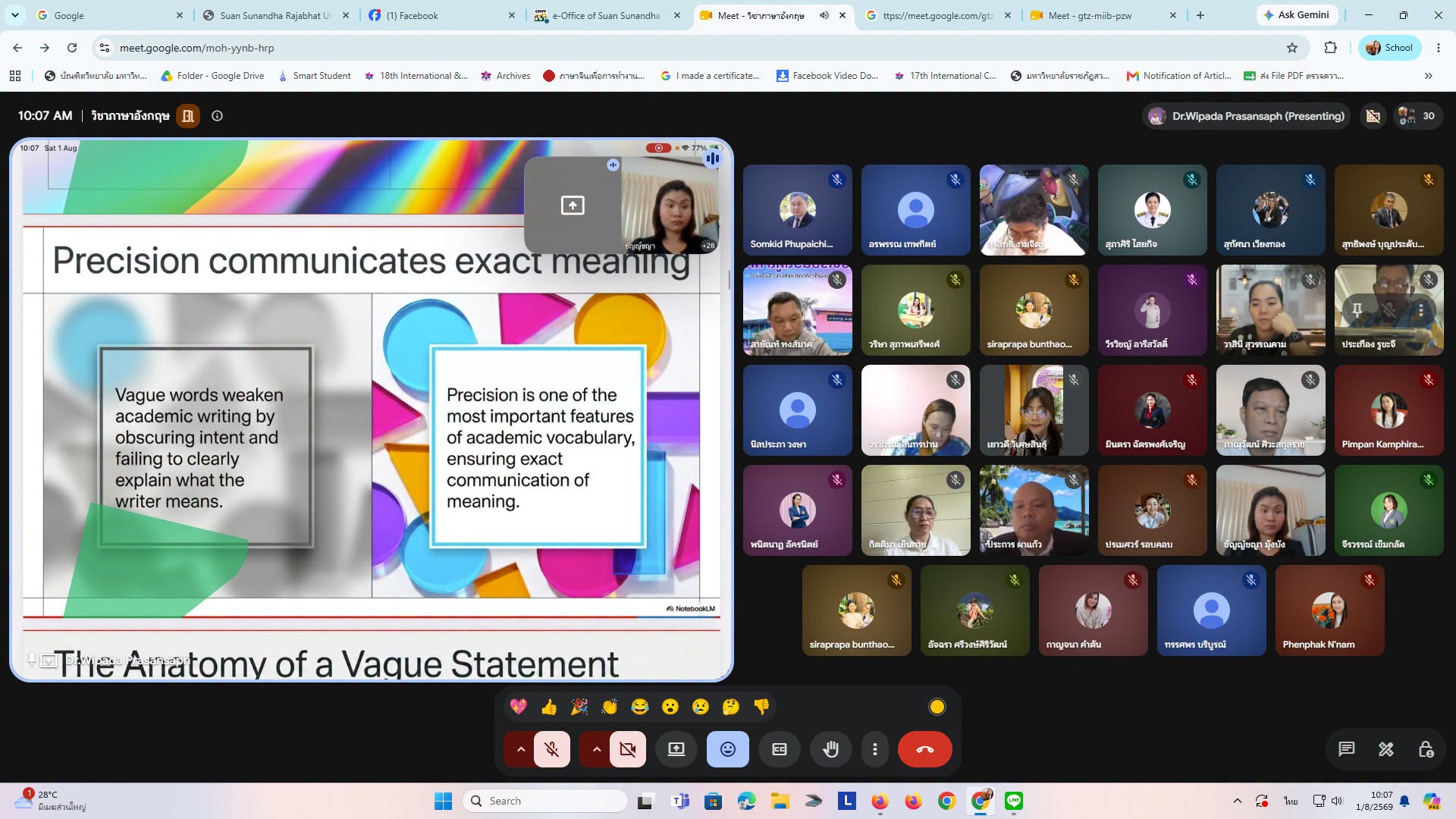Raise your hand in the meeting
This screenshot has height=819, width=1456.
pos(831,749)
